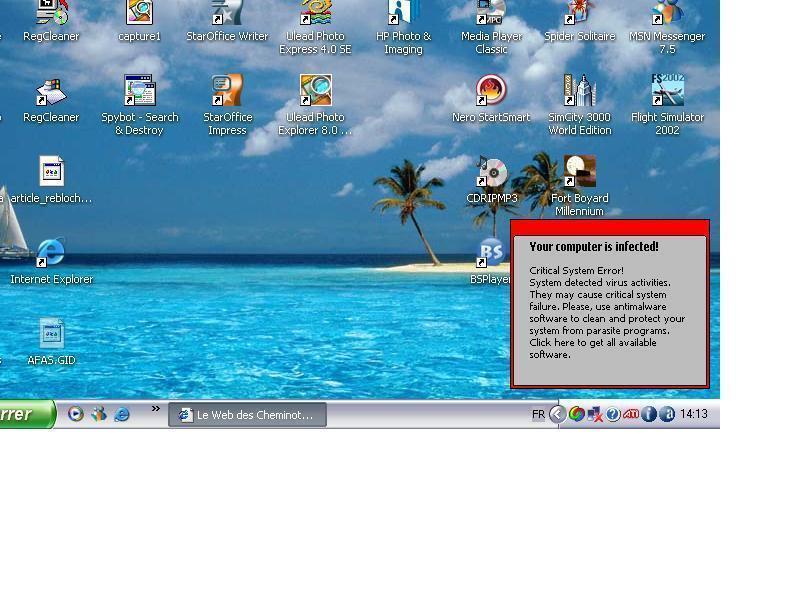Viewport: 800px width, 600px height.
Task: Open the Internet Explorer desktop shortcut
Action: 51,254
